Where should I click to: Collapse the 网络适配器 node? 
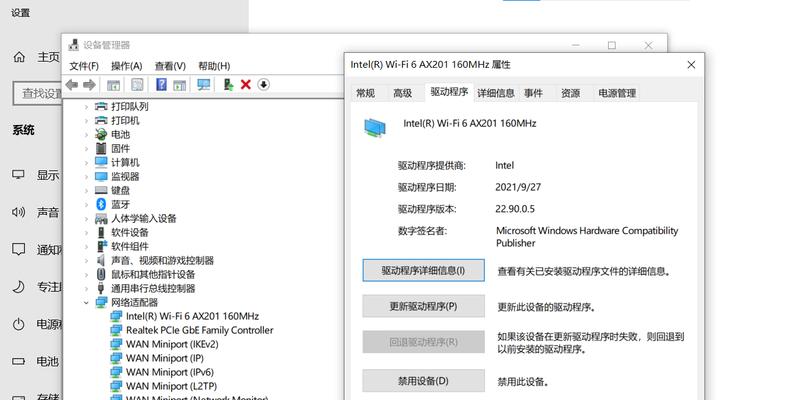coord(86,303)
